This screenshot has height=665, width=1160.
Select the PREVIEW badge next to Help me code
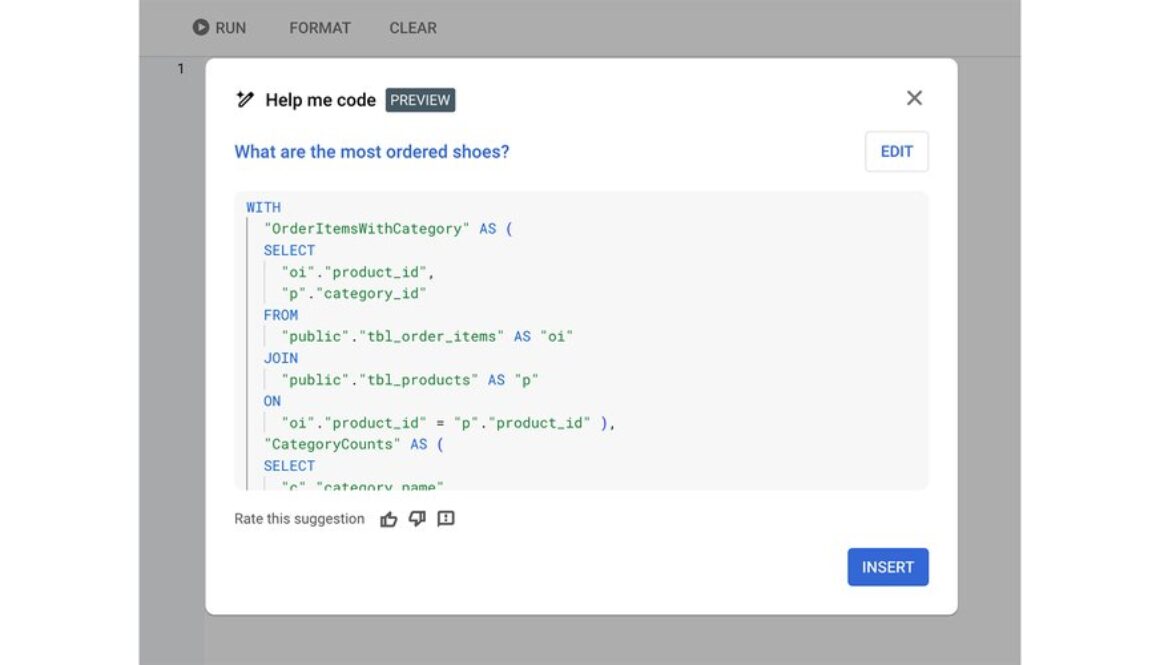pos(420,100)
